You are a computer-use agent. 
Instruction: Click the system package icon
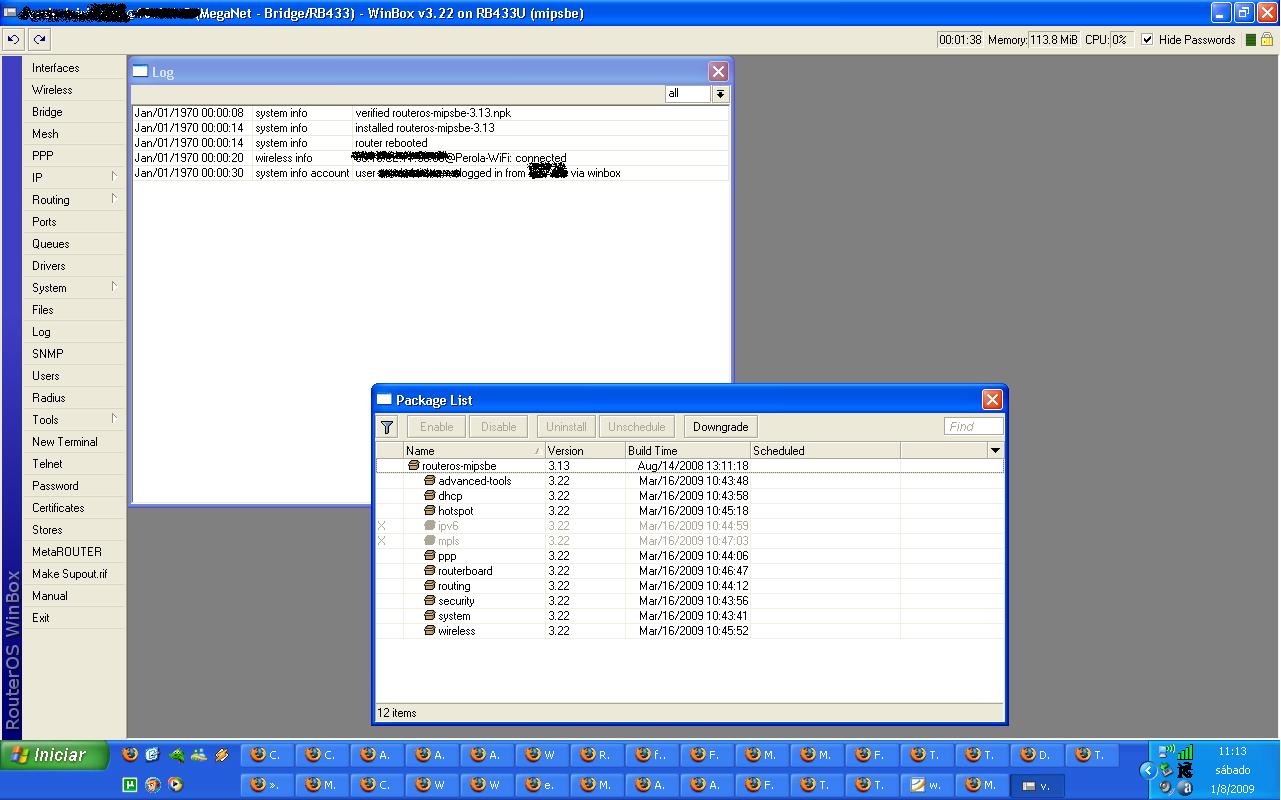tap(429, 616)
